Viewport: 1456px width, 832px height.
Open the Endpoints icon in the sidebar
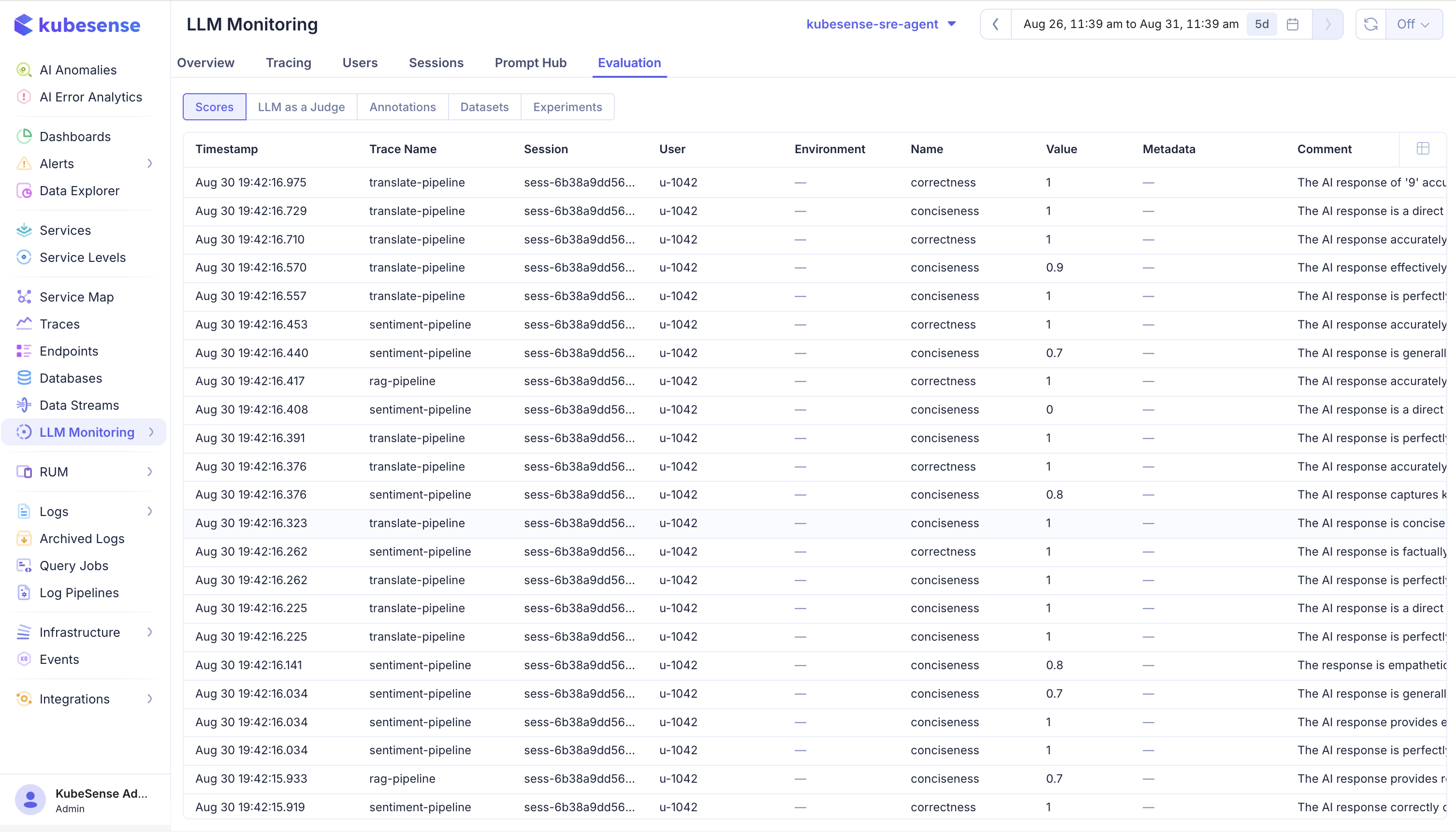pyautogui.click(x=23, y=351)
